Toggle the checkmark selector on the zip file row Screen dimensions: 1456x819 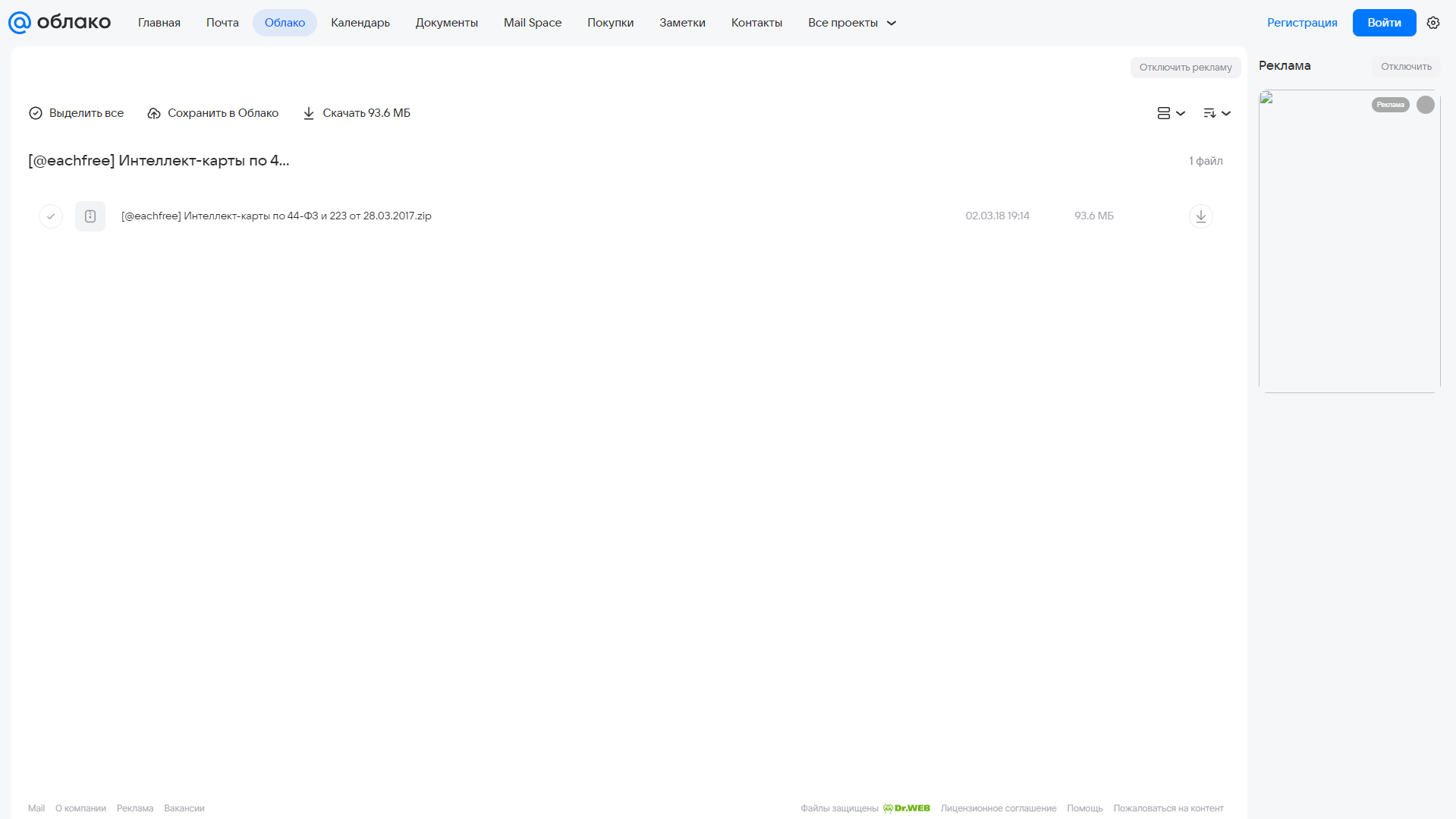51,216
